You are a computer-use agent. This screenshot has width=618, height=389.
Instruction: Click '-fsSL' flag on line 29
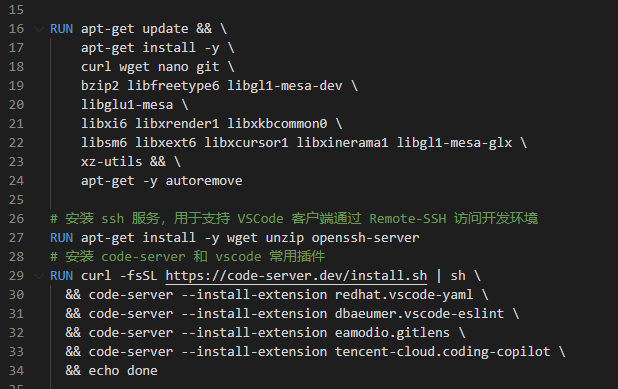(138, 275)
